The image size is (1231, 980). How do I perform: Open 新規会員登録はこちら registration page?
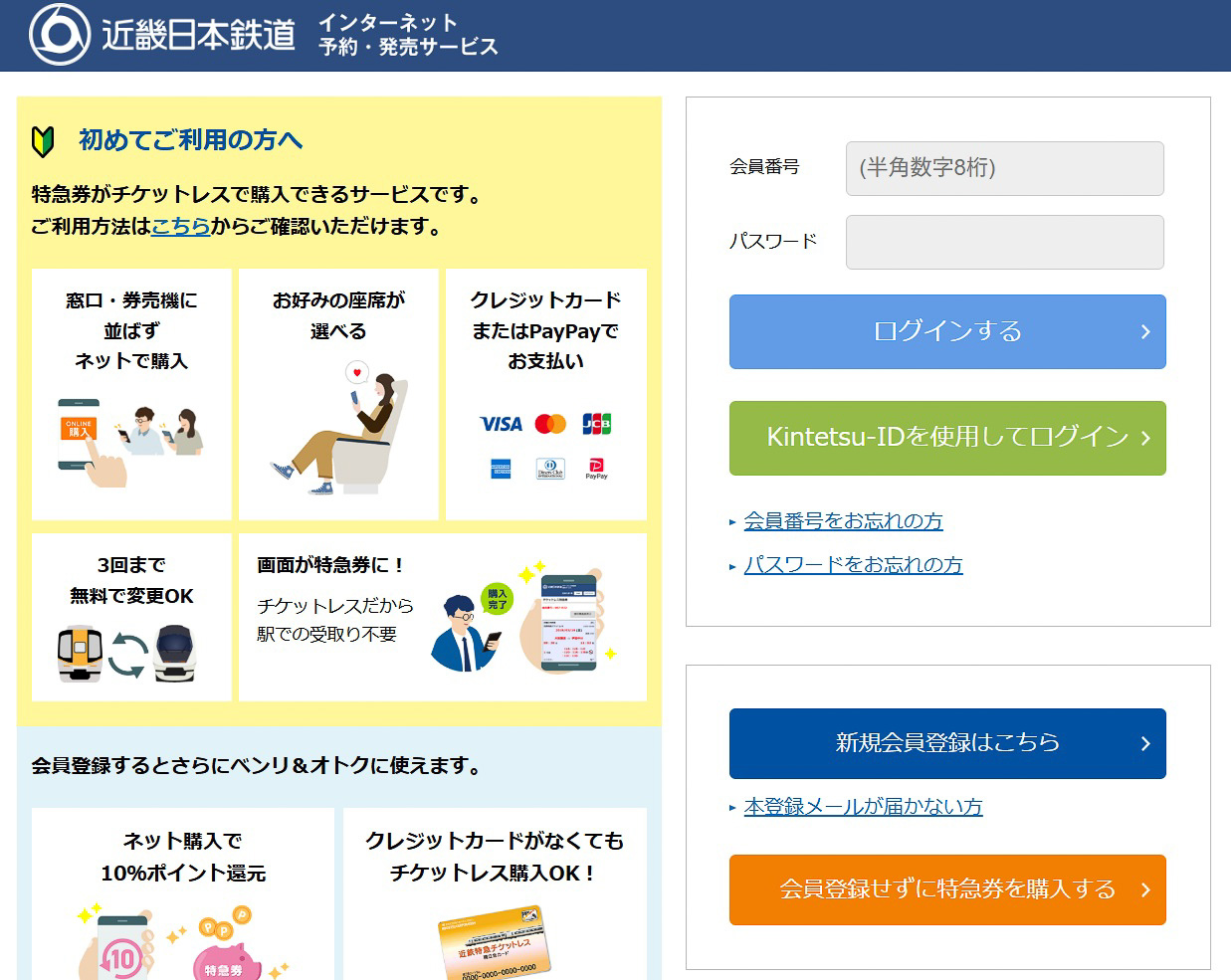point(946,743)
